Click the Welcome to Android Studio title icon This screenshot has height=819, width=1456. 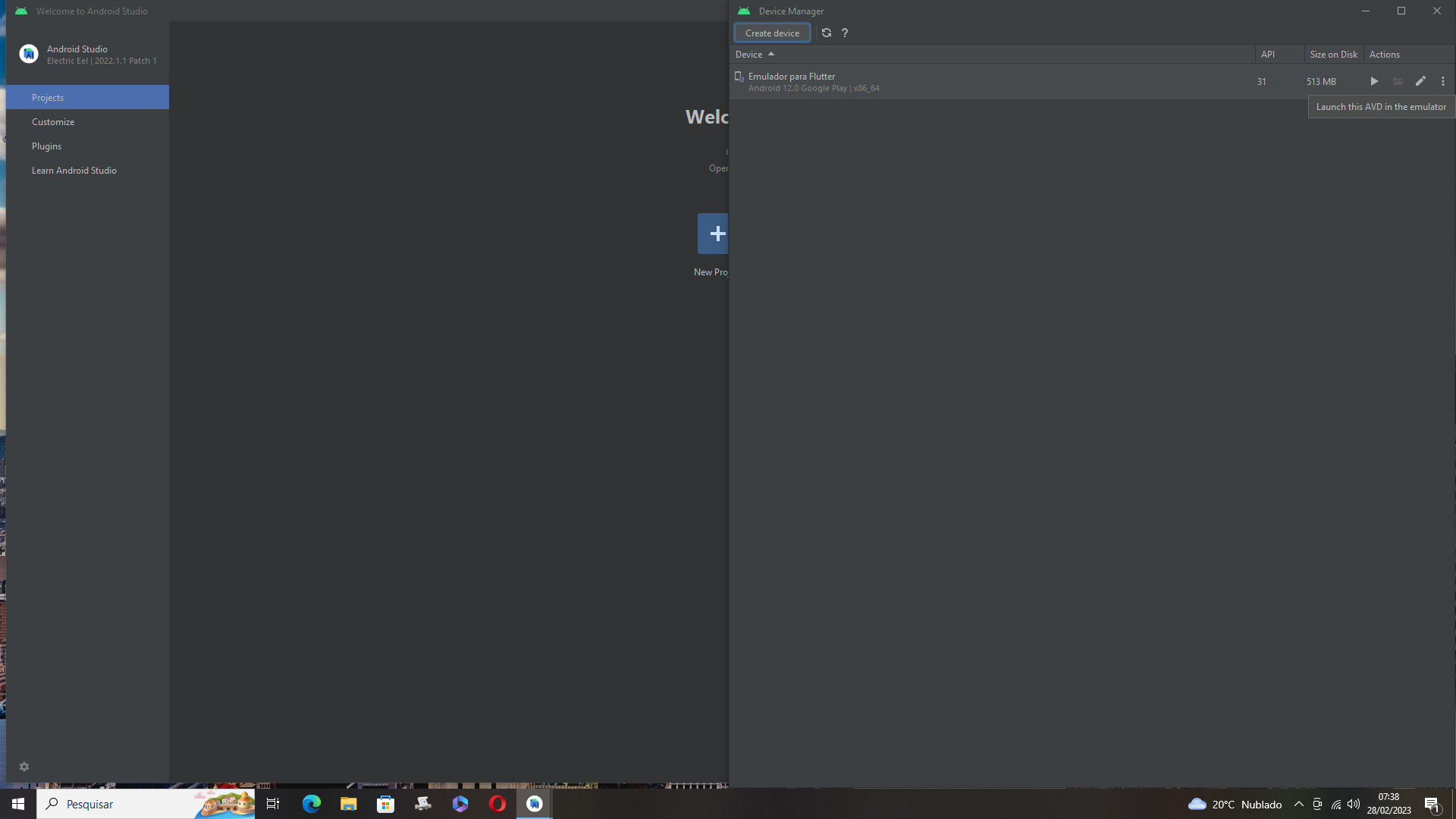(21, 11)
